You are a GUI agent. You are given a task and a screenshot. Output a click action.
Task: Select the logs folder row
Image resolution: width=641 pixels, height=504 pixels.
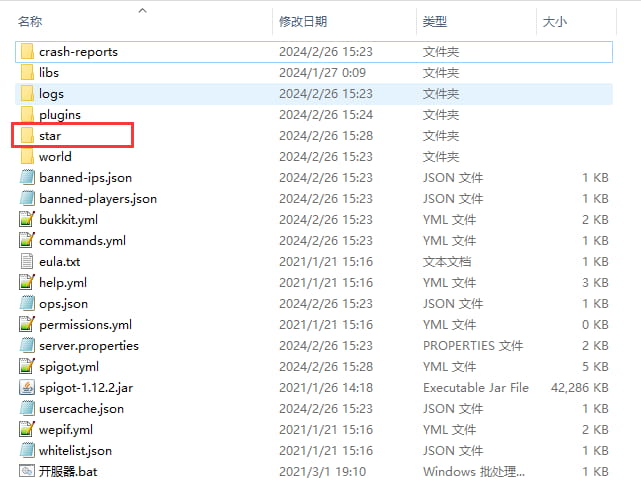click(x=300, y=93)
